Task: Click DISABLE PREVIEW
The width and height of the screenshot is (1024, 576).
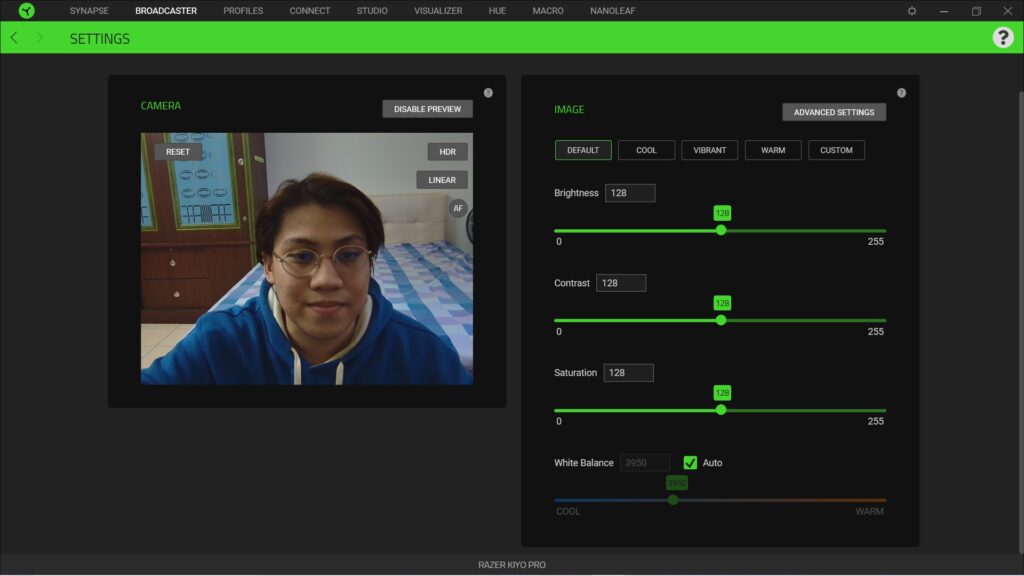Action: tap(427, 108)
